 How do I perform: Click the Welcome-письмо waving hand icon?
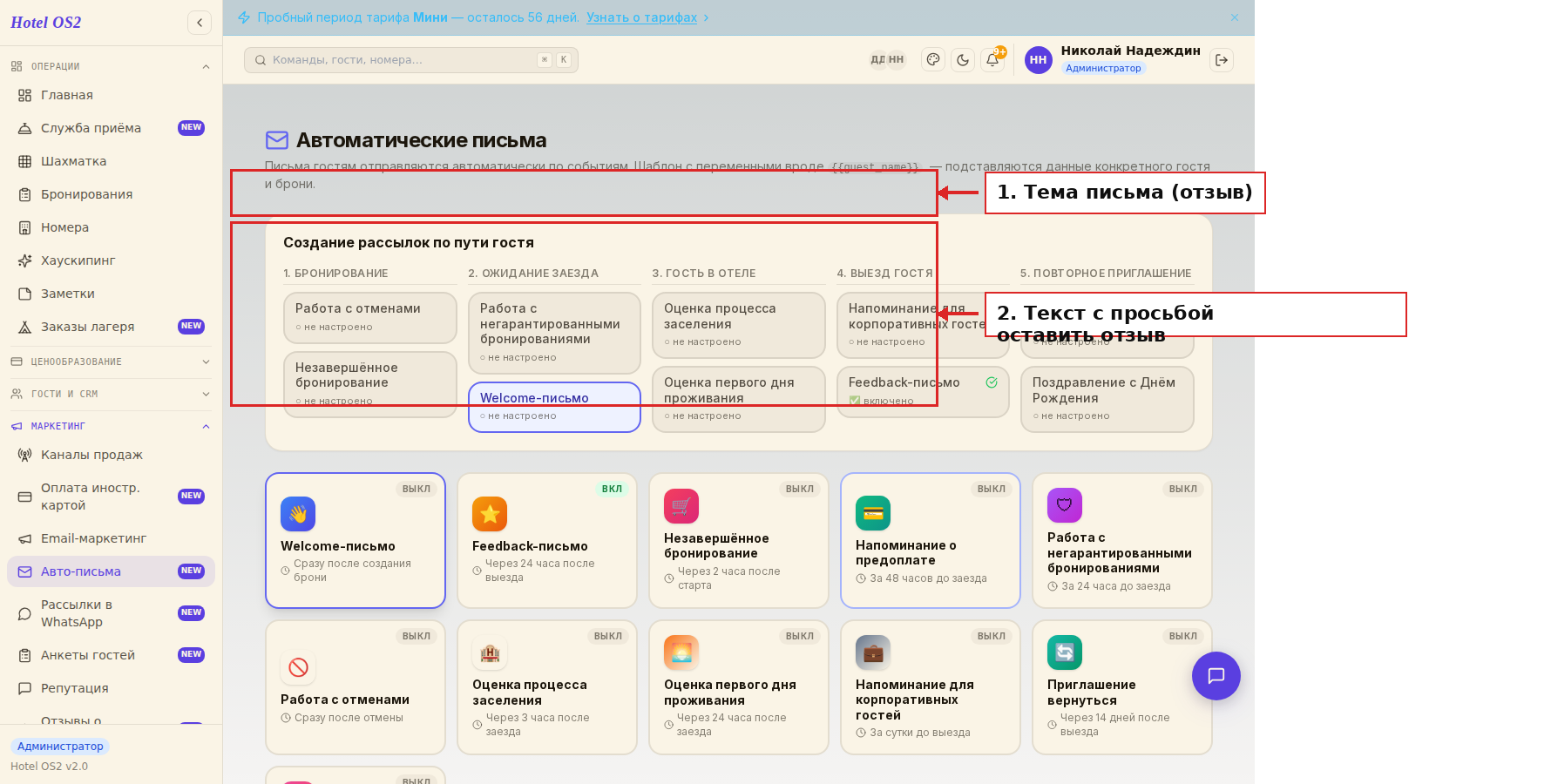point(298,514)
